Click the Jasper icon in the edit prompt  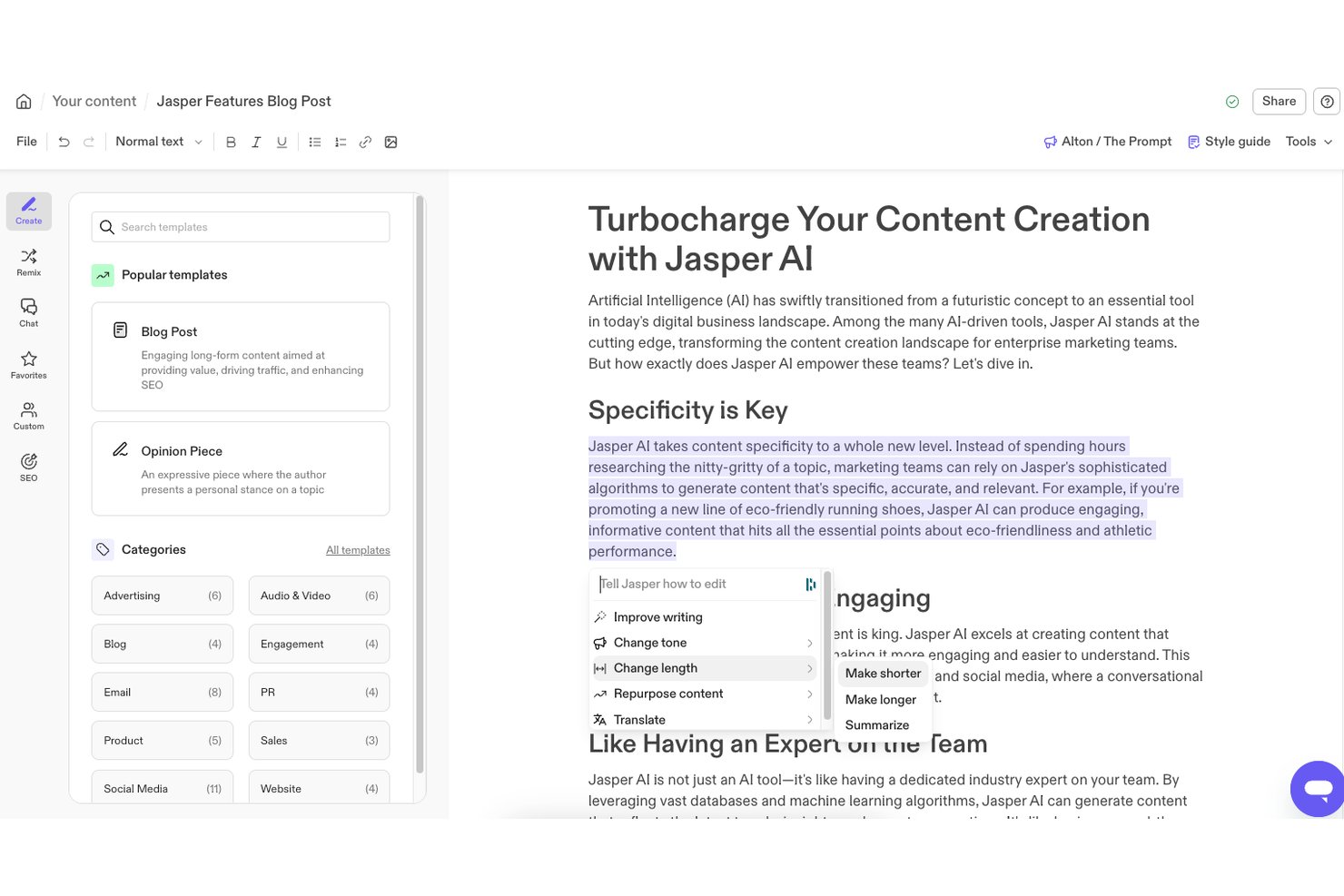pyautogui.click(x=810, y=585)
